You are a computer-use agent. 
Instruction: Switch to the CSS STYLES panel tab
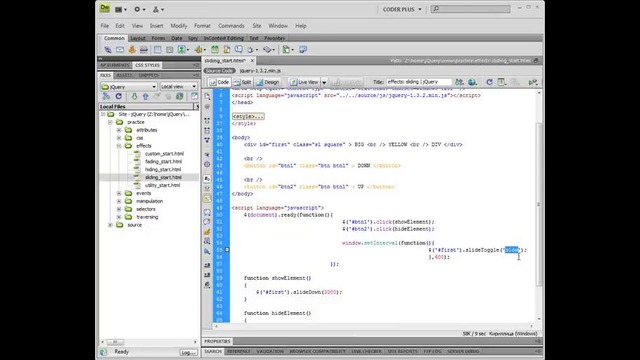(147, 65)
